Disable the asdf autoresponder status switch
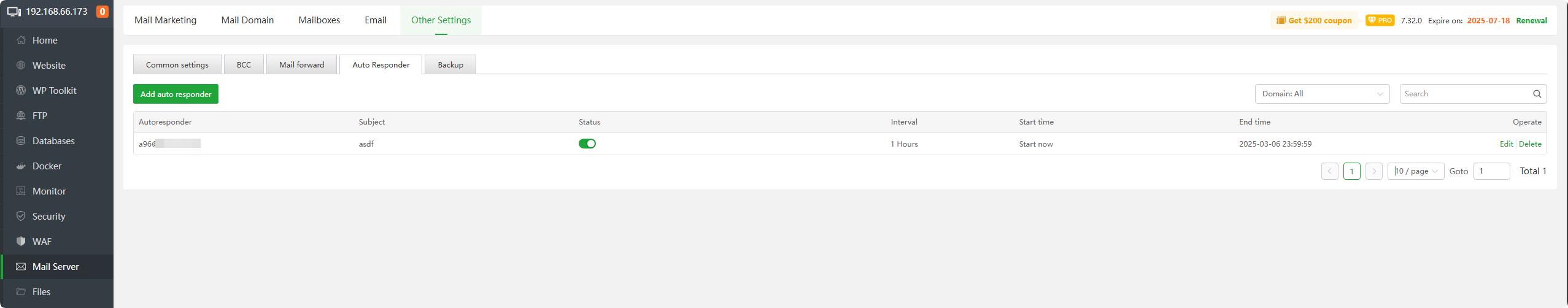Screen dimensions: 1568x308 (587, 144)
